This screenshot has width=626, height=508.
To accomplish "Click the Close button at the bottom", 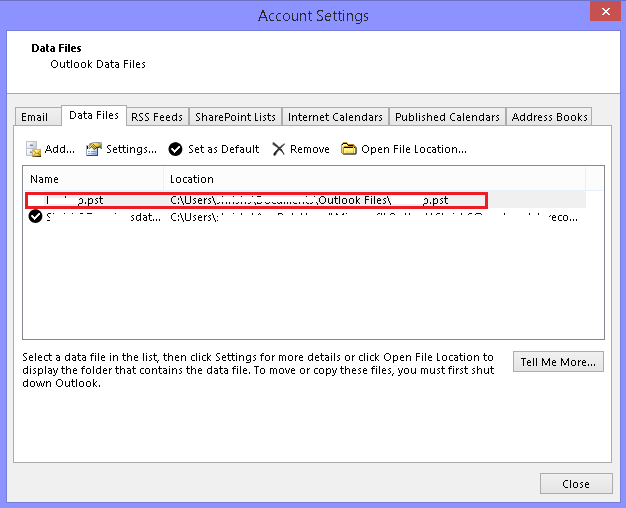I will [576, 484].
